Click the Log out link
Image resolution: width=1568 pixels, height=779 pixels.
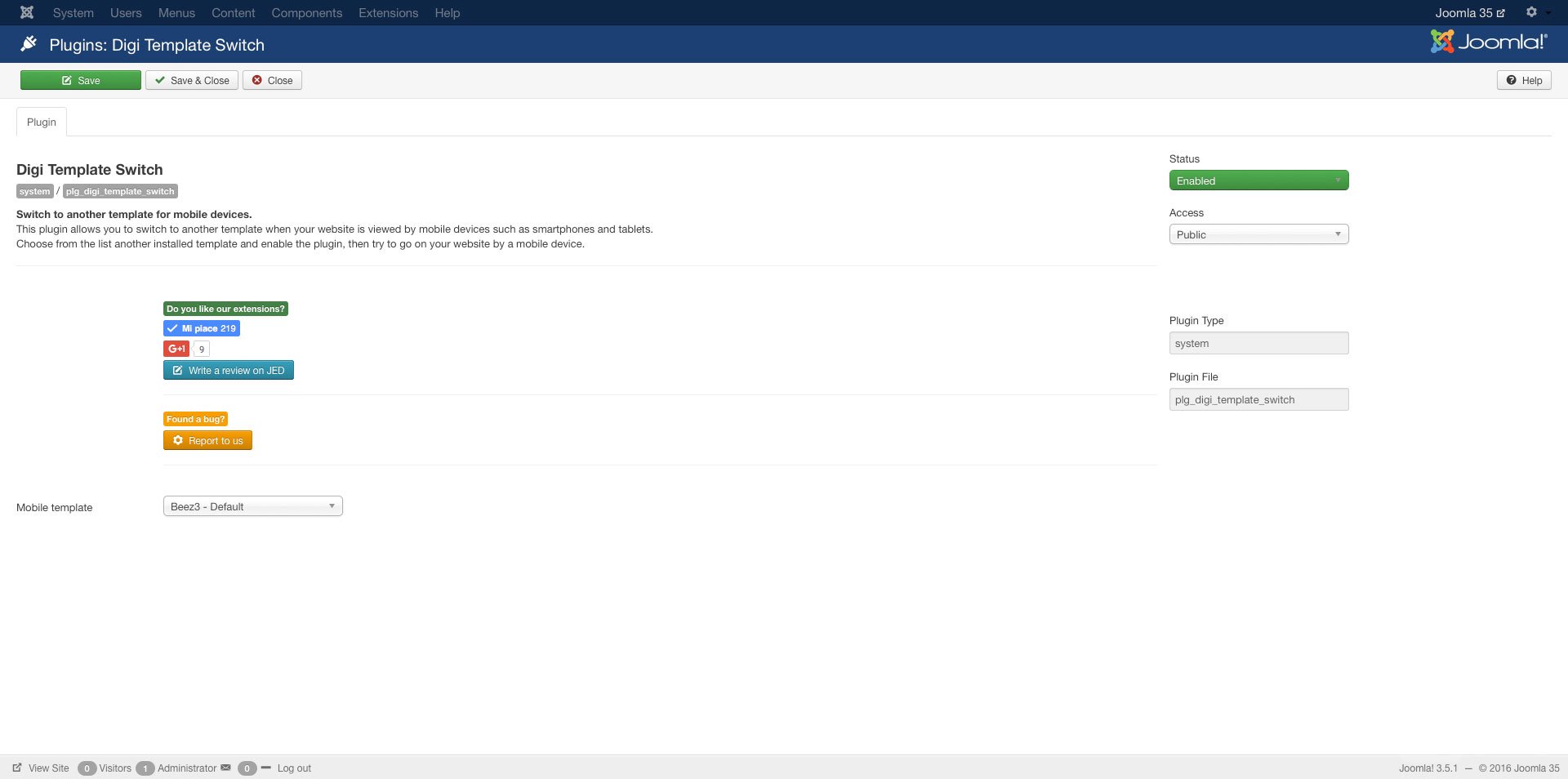pyautogui.click(x=294, y=768)
